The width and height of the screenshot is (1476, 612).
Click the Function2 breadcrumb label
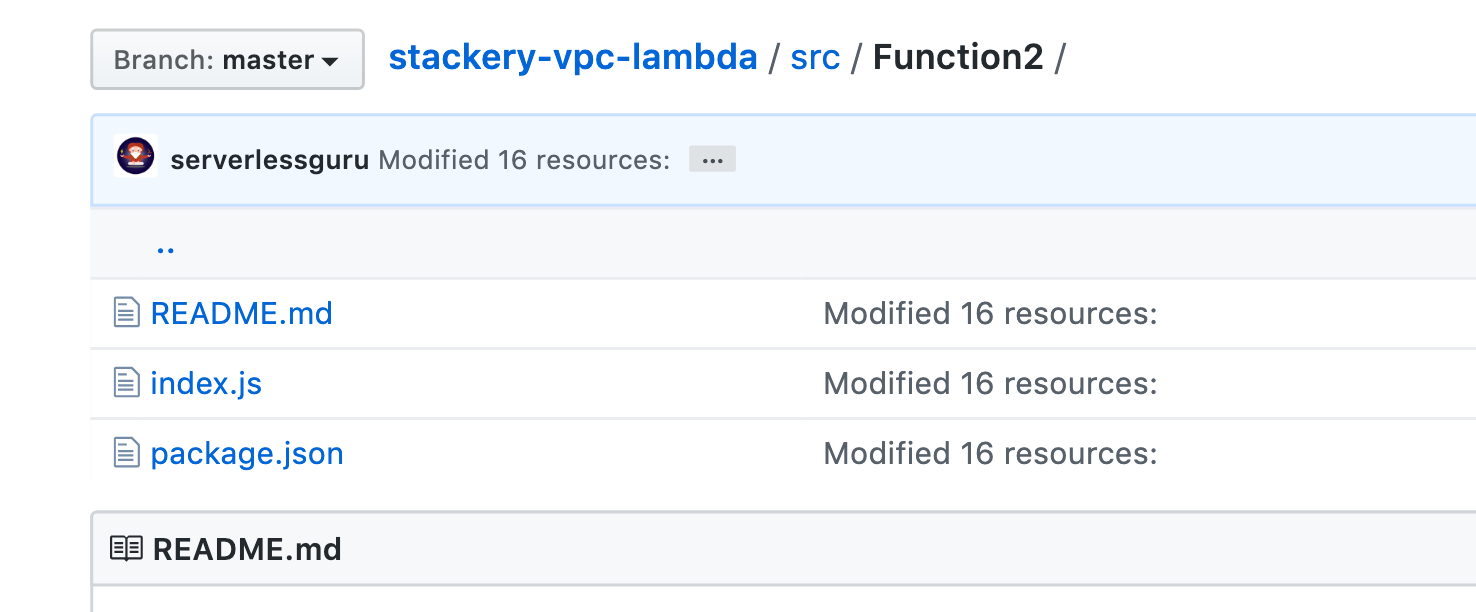[958, 58]
